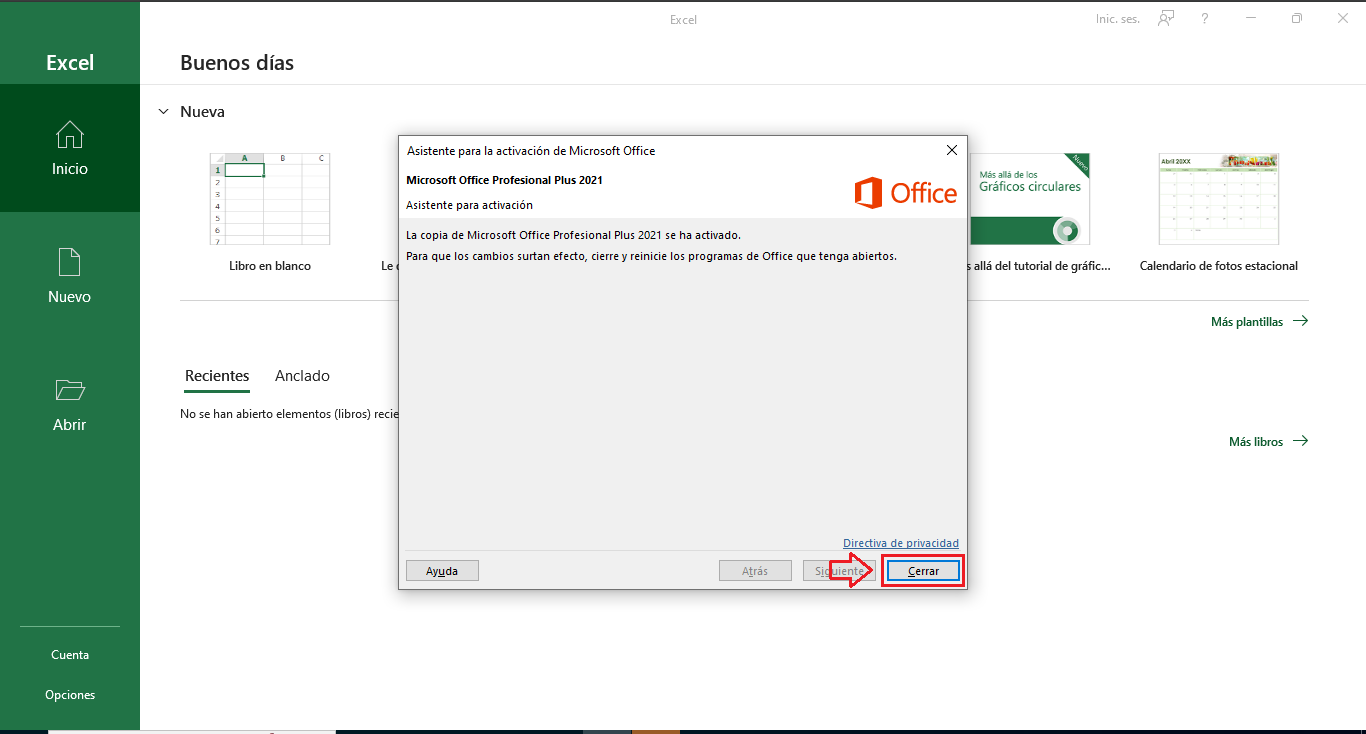Open Opciones in the left sidebar
This screenshot has height=734, width=1366.
[x=70, y=695]
